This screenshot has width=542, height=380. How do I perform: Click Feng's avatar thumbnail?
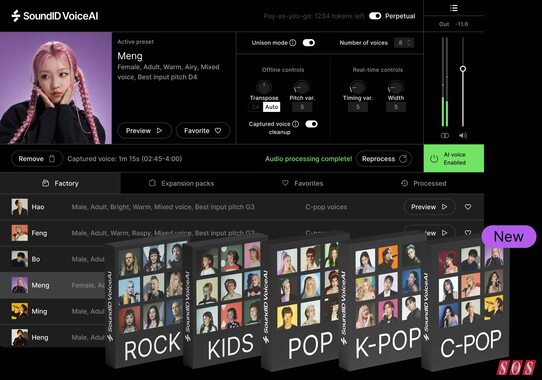[x=20, y=233]
